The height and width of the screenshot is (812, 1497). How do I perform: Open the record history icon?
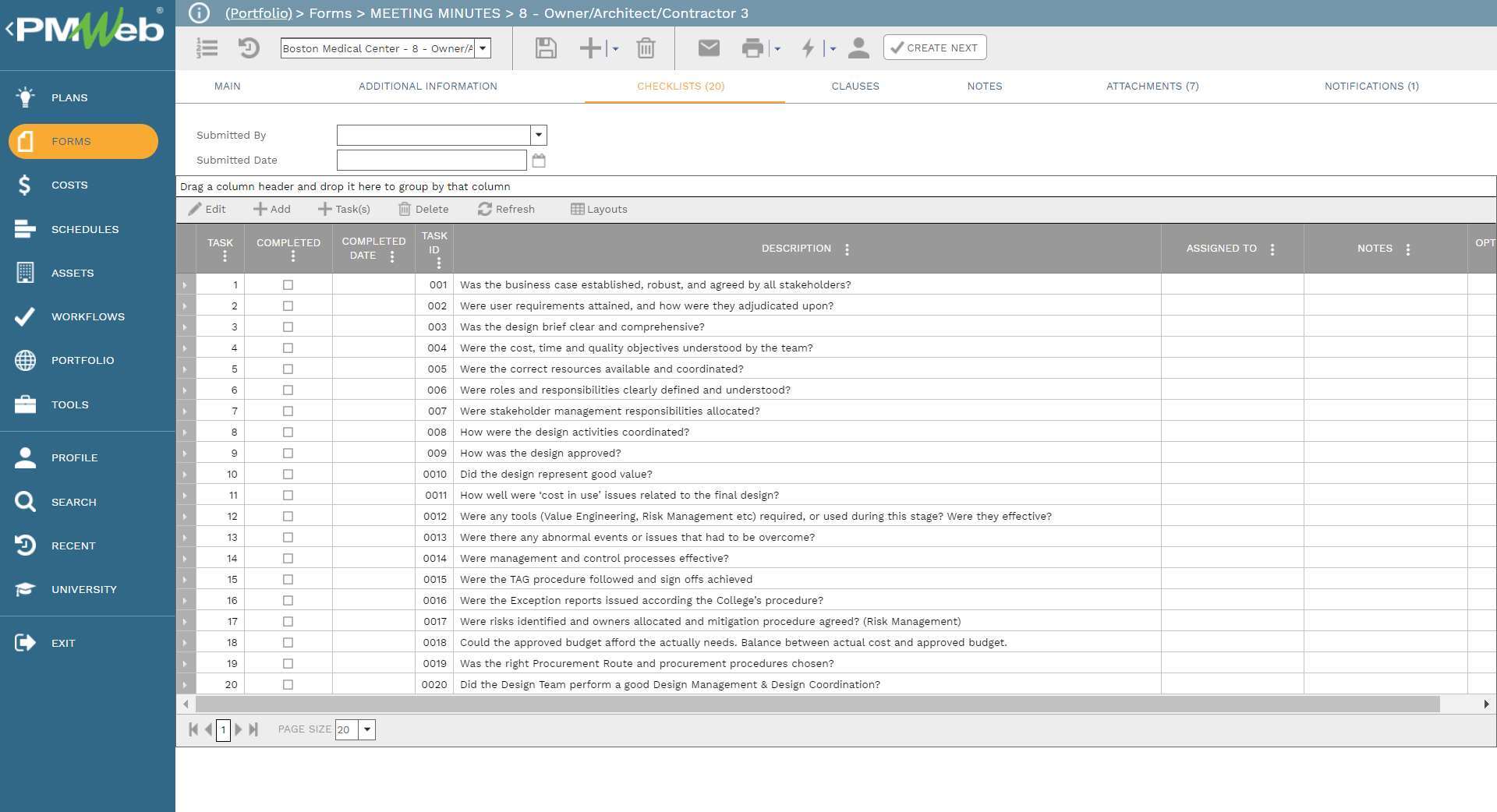tap(249, 48)
